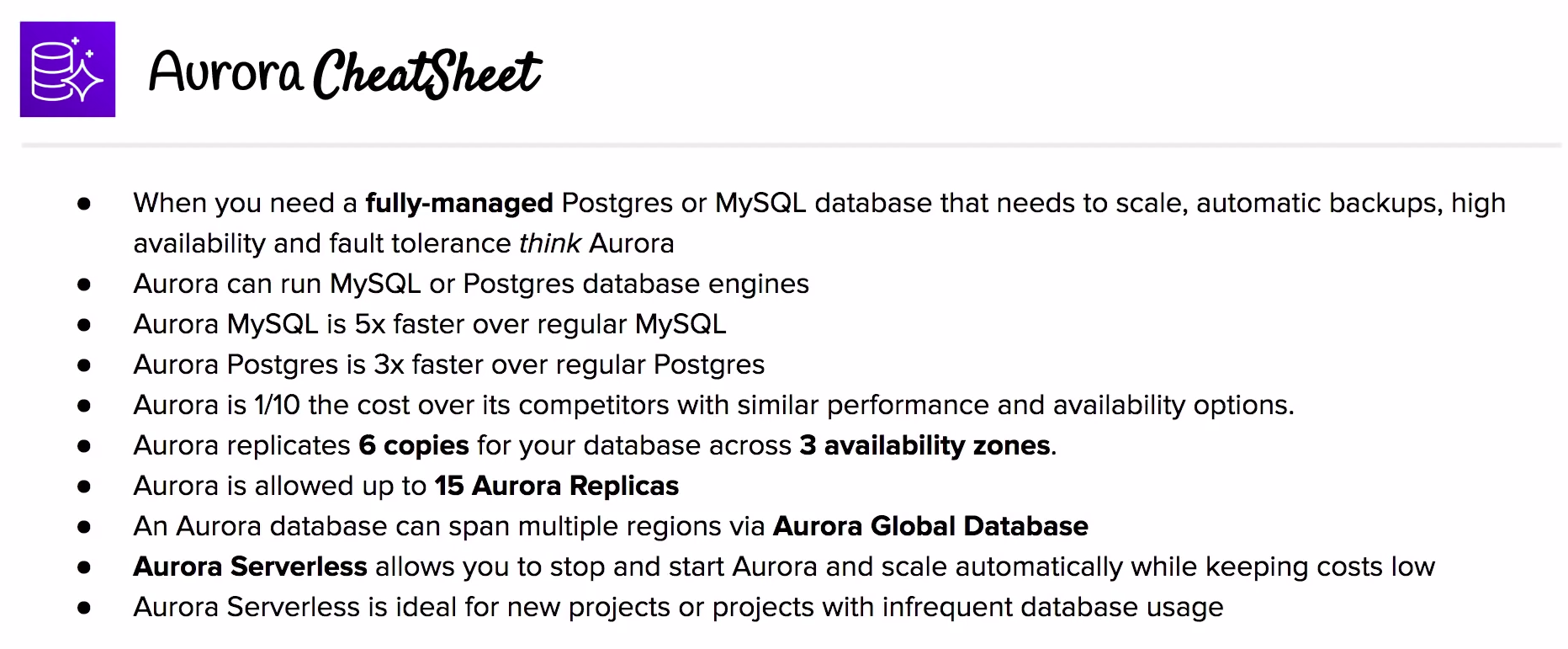Image resolution: width=1568 pixels, height=649 pixels.
Task: Click the bullet point before 'When you need'
Action: click(x=84, y=204)
